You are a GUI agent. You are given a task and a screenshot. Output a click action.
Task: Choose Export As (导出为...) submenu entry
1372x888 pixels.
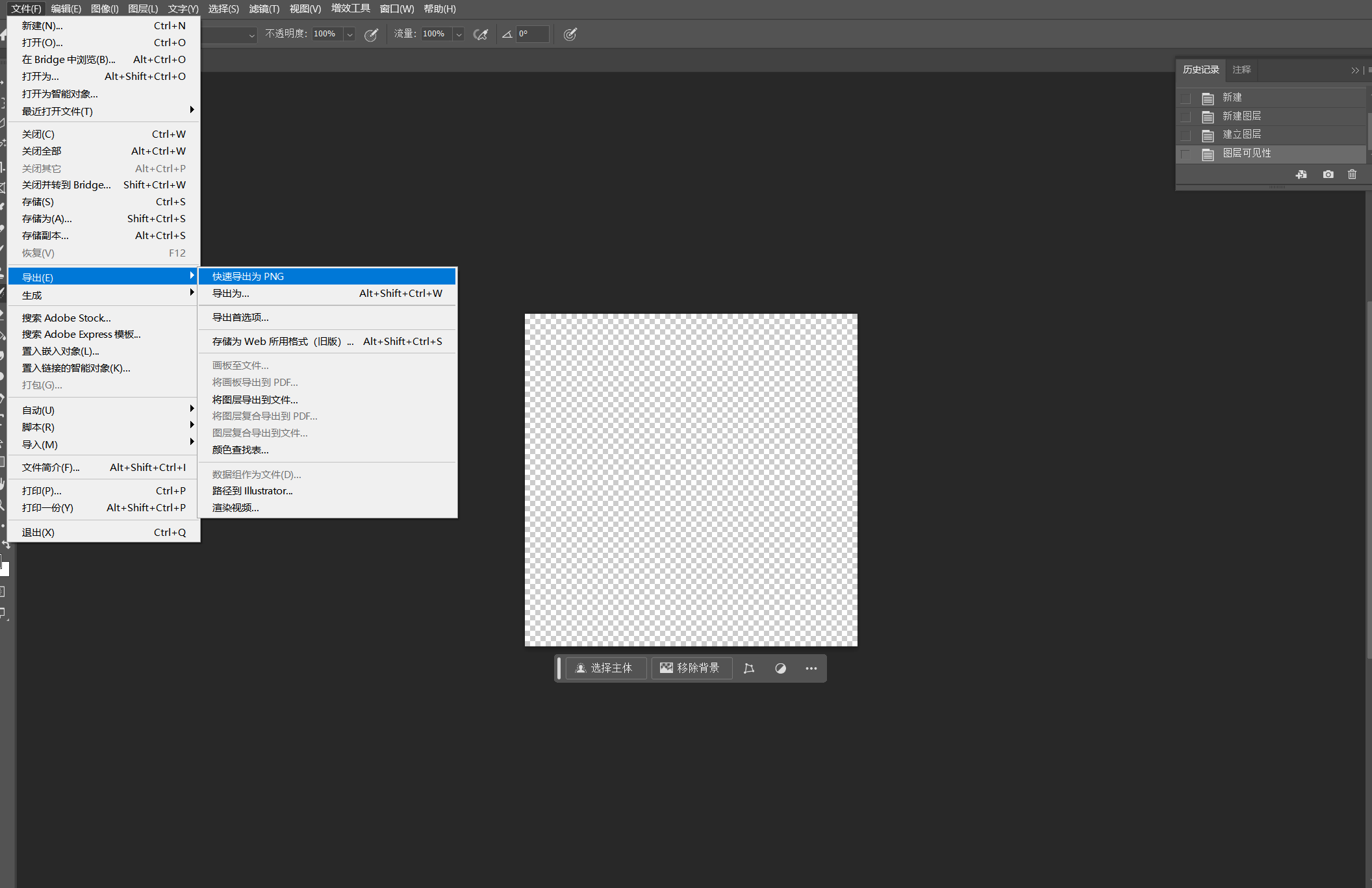(327, 294)
